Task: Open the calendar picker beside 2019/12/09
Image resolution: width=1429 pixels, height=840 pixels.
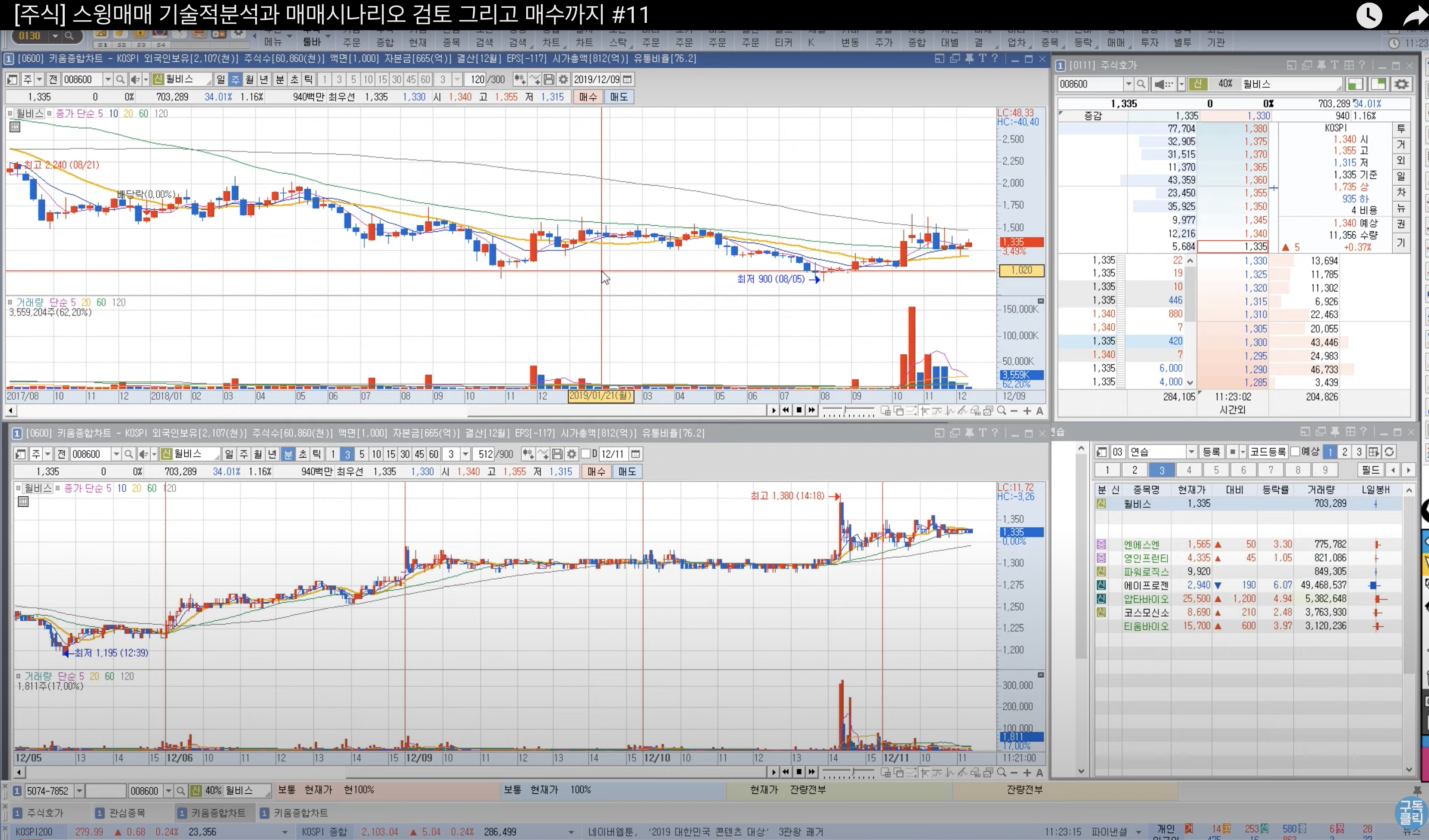Action: coord(628,79)
